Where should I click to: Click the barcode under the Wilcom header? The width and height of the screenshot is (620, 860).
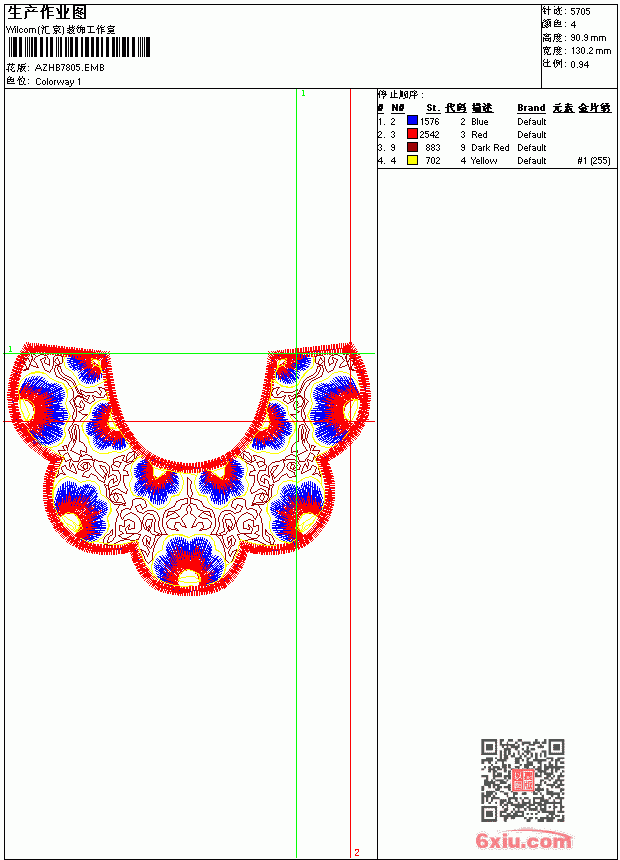[x=78, y=47]
